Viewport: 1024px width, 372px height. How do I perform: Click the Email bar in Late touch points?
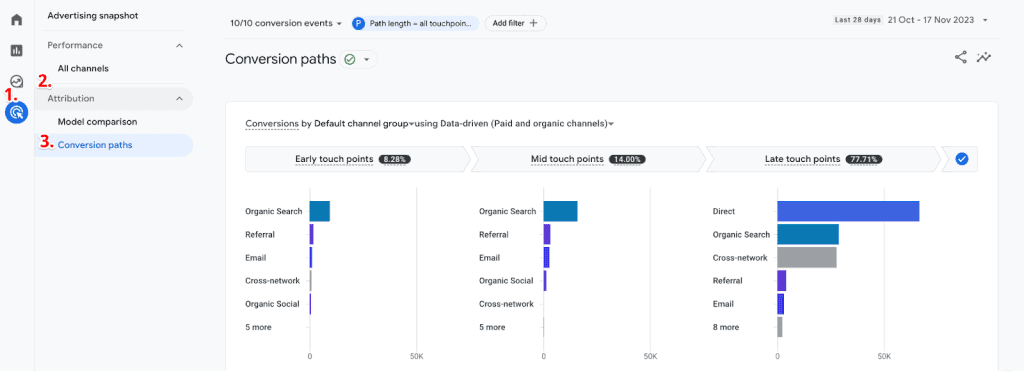click(780, 303)
